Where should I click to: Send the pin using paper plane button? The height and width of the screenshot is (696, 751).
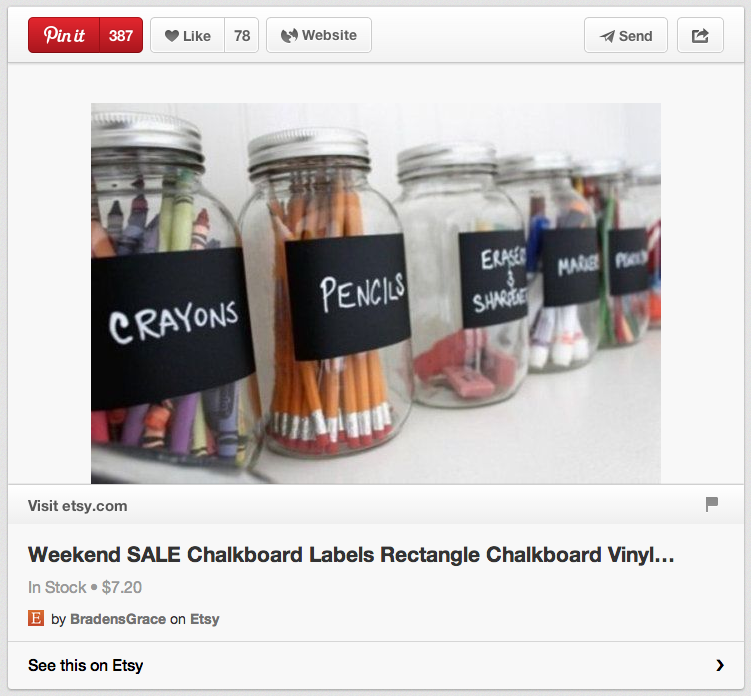coord(626,35)
